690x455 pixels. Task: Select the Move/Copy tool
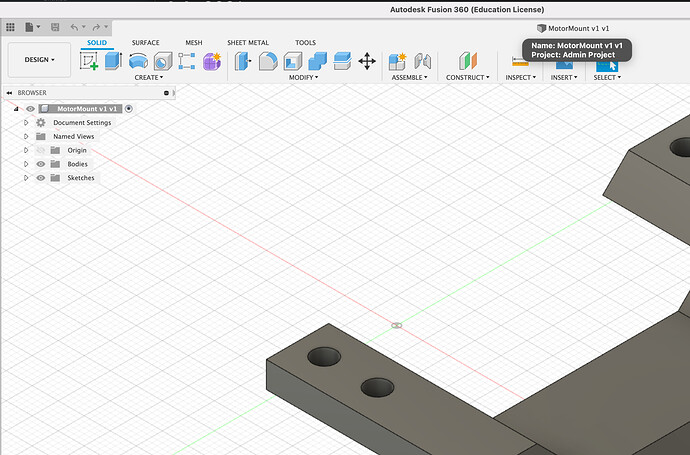(x=367, y=61)
